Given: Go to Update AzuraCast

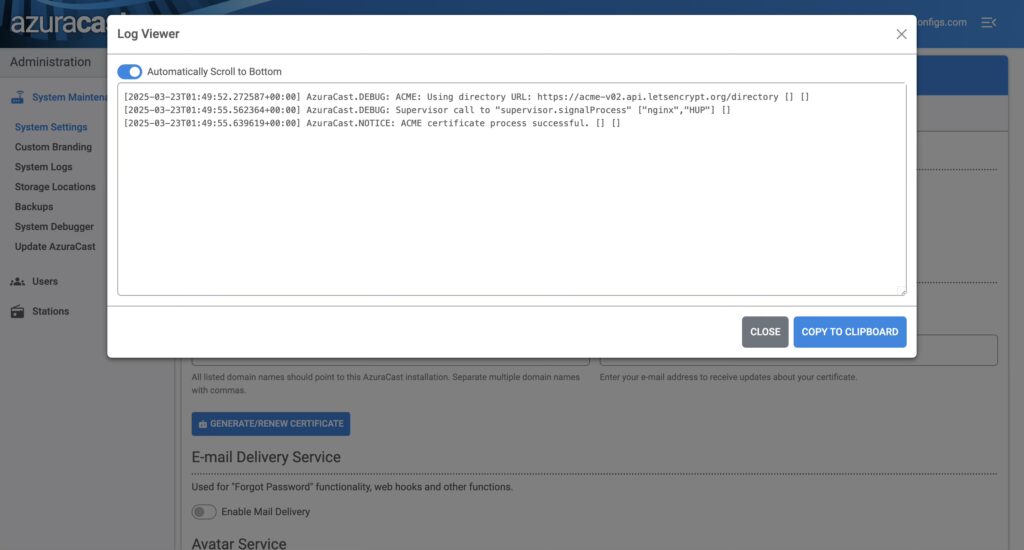Looking at the screenshot, I should tap(55, 246).
